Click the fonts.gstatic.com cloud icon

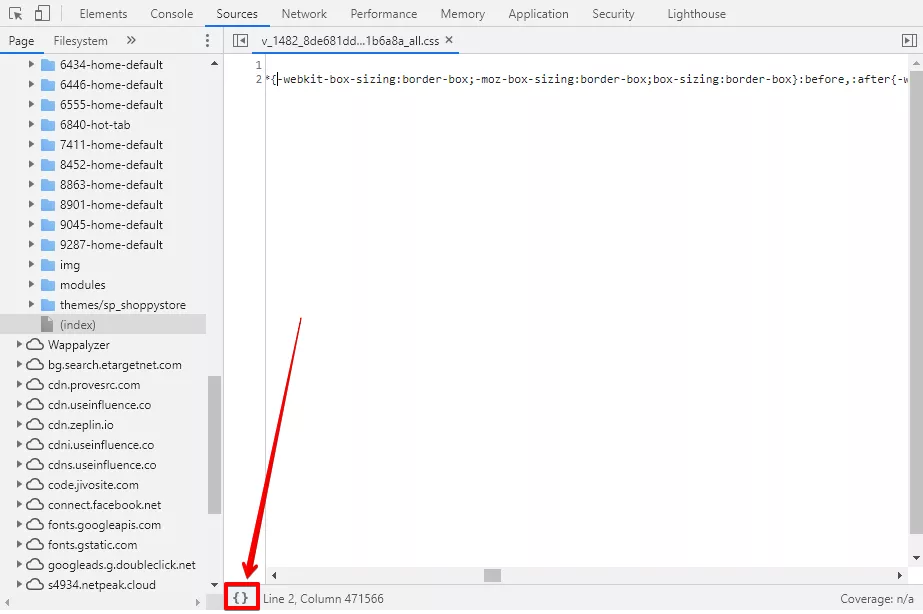pyautogui.click(x=35, y=545)
